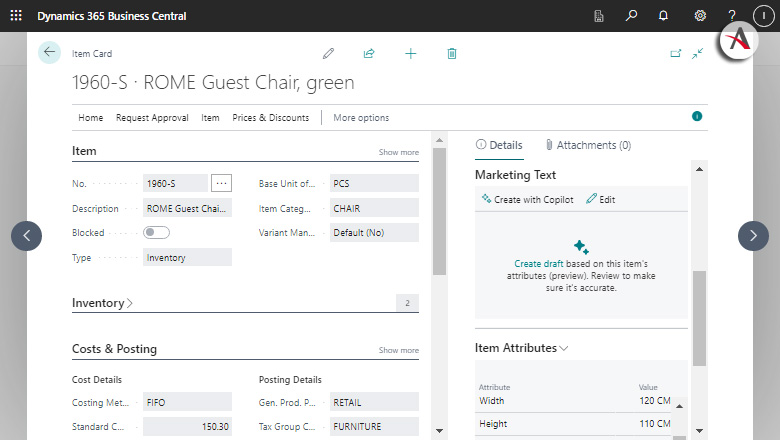The width and height of the screenshot is (780, 440).
Task: Open notifications bell
Action: pyautogui.click(x=663, y=16)
